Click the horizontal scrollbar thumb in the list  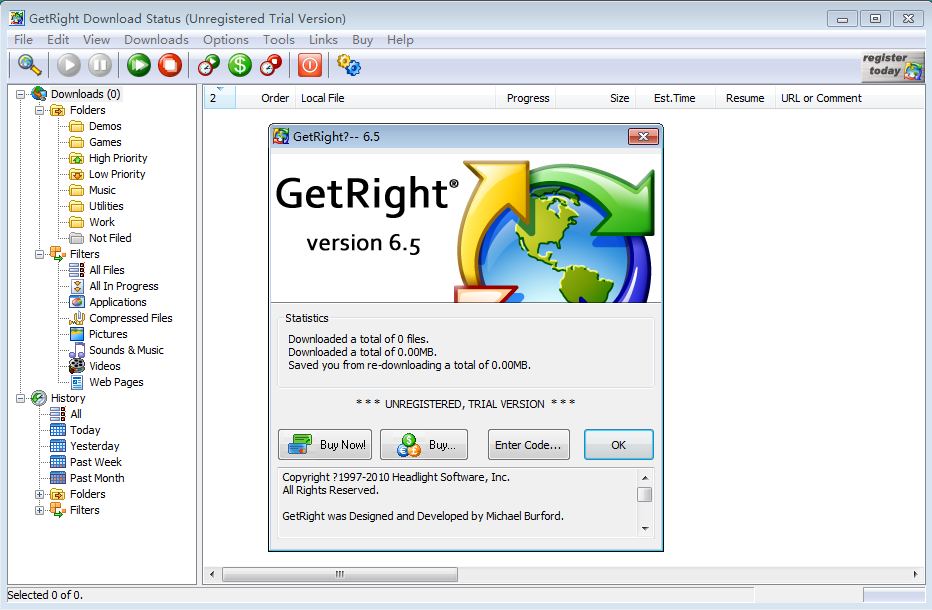(x=340, y=574)
